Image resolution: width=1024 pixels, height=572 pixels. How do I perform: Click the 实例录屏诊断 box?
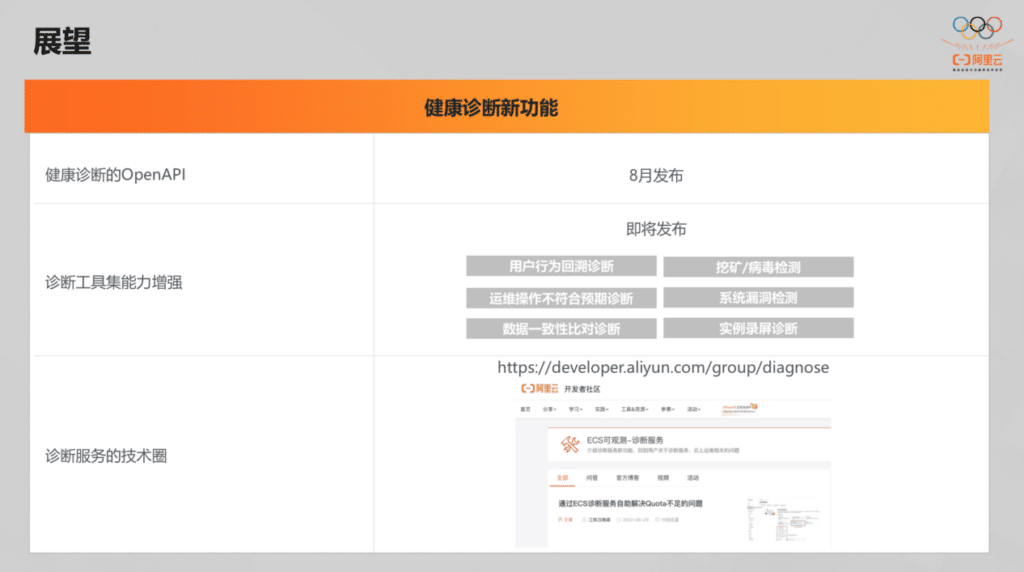click(758, 328)
